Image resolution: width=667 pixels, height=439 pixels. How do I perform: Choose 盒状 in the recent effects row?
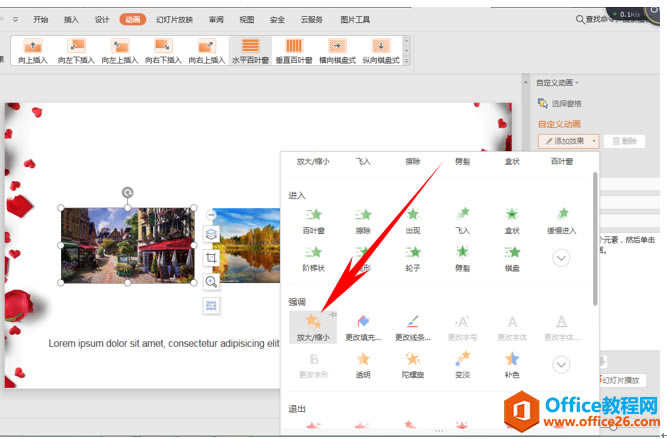point(512,162)
